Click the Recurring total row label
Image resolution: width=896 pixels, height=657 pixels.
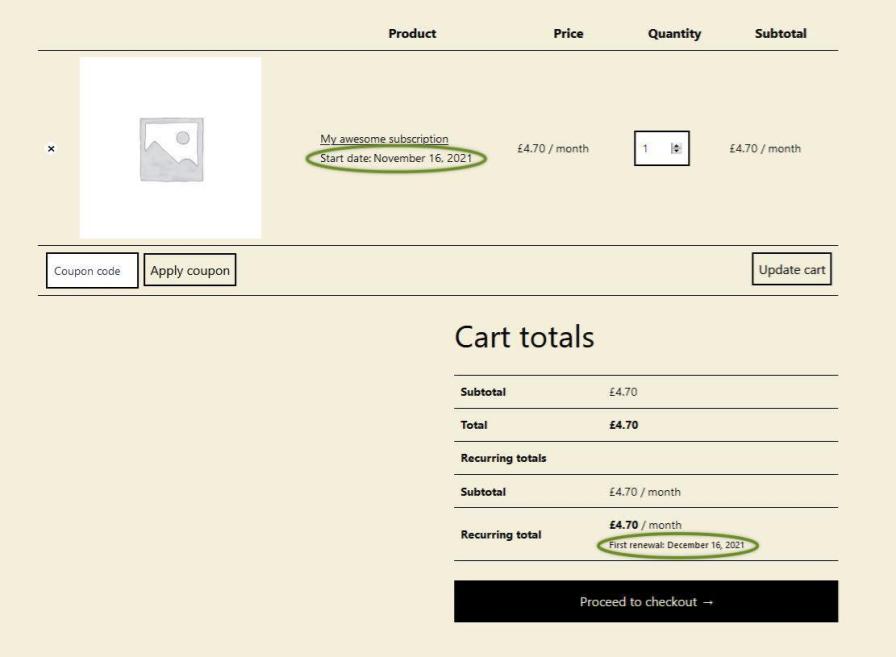click(501, 535)
